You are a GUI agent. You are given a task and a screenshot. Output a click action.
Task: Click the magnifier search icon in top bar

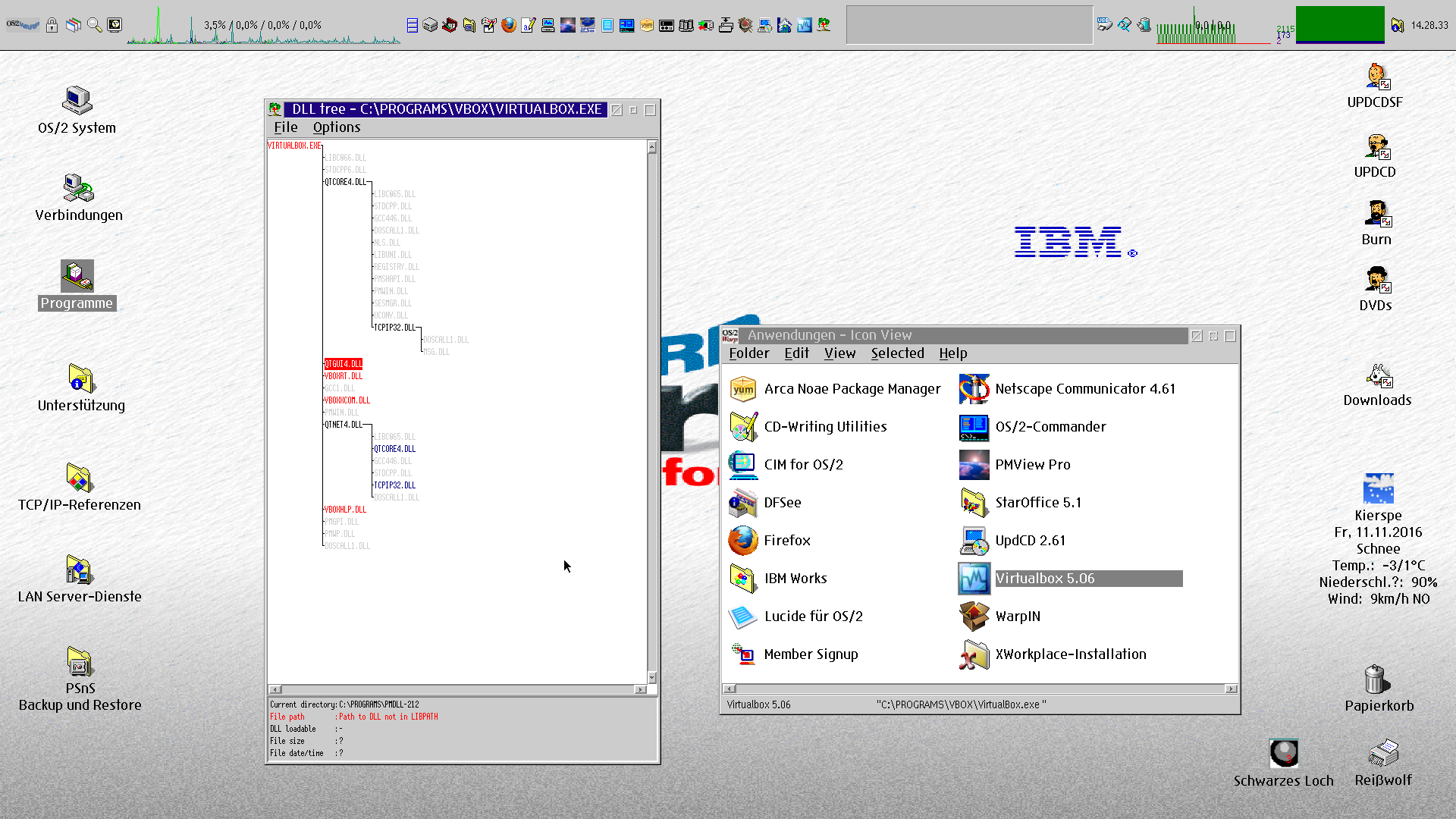click(x=94, y=25)
